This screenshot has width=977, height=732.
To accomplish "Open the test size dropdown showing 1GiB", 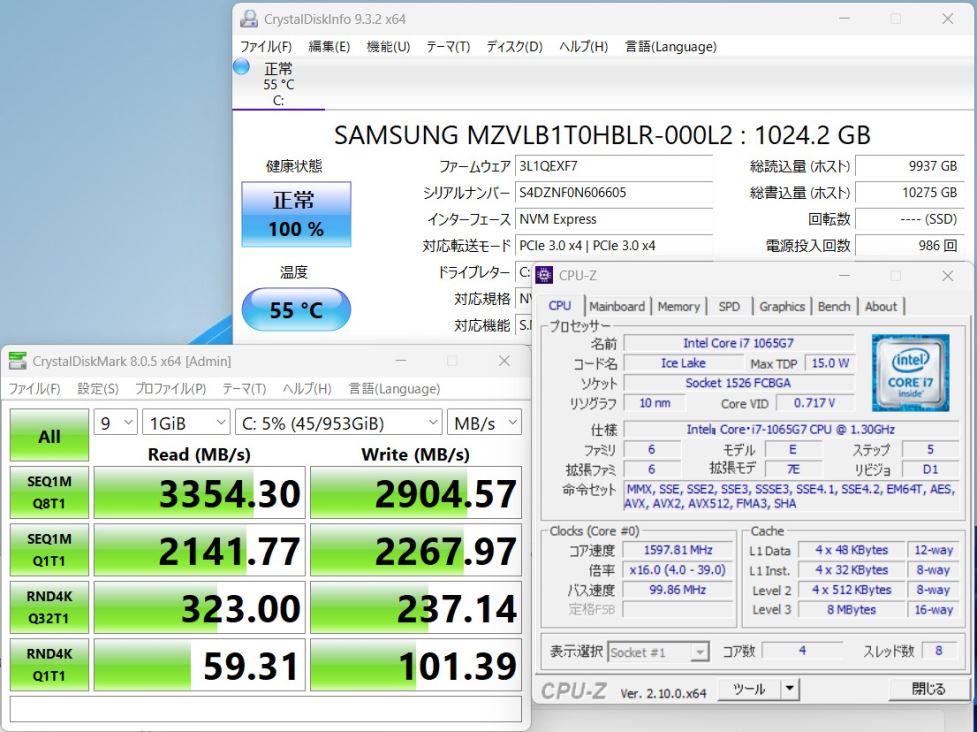I will point(186,423).
